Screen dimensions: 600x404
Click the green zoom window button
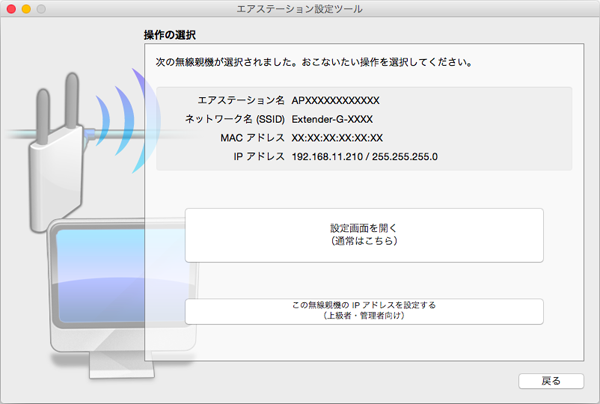coord(51,9)
